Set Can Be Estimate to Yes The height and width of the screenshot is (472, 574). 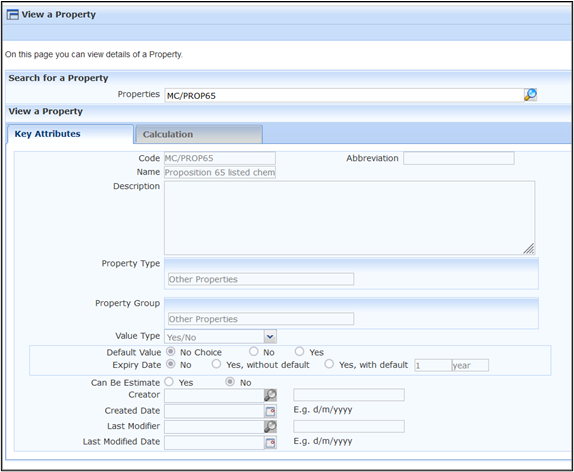169,382
